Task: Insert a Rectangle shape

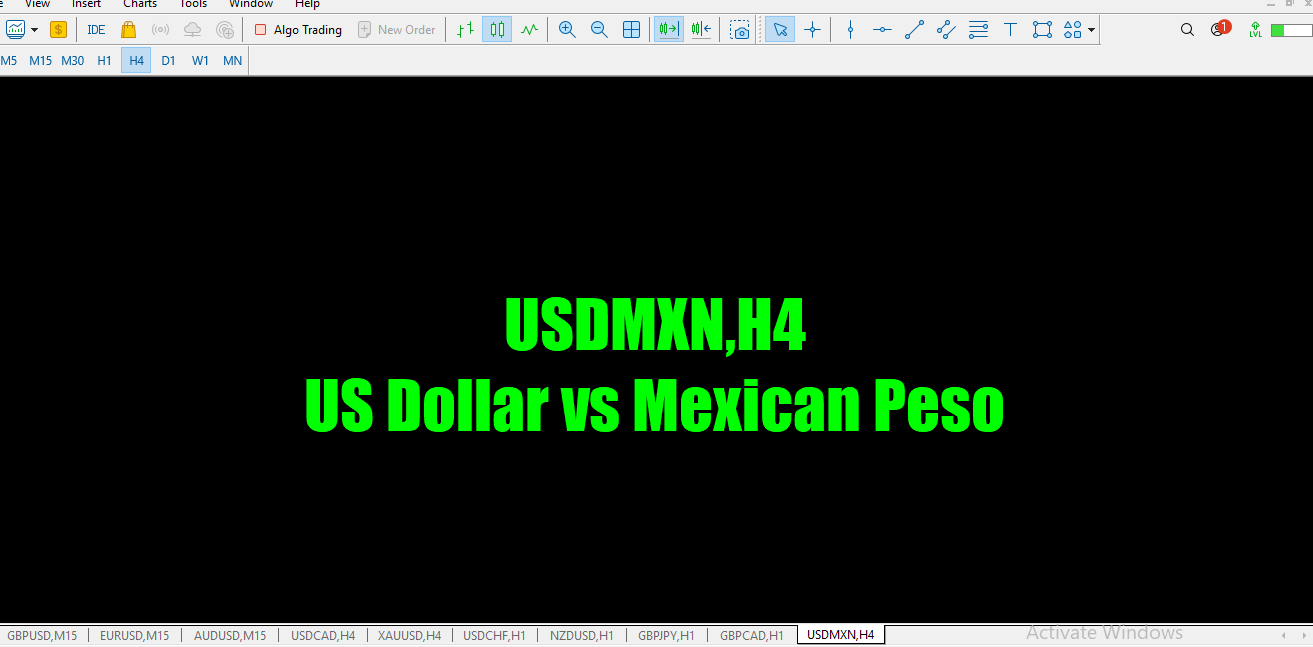Action: [1041, 29]
